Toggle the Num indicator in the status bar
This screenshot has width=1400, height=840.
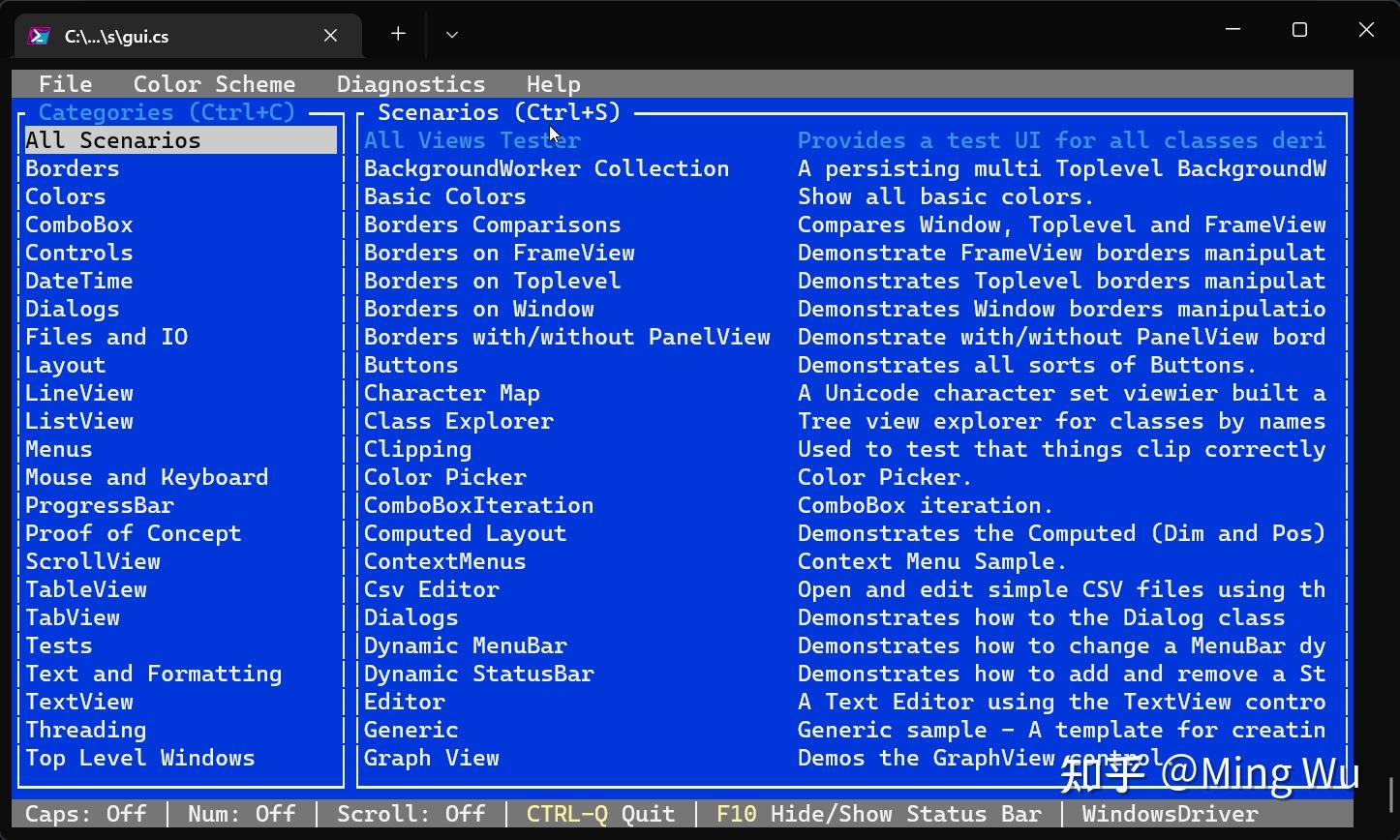coord(241,814)
